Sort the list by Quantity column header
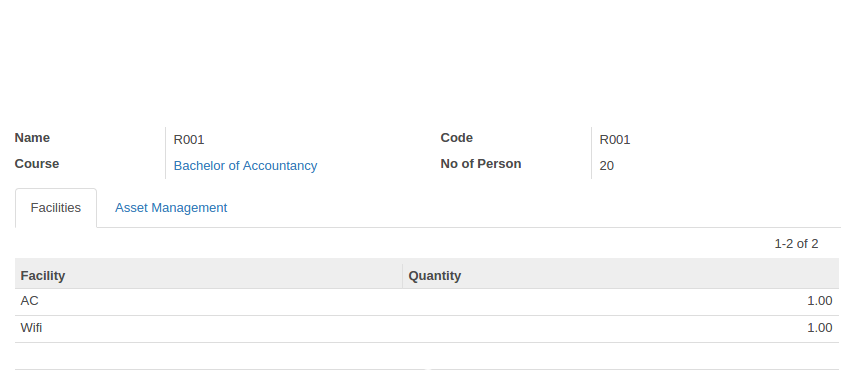 click(x=621, y=276)
